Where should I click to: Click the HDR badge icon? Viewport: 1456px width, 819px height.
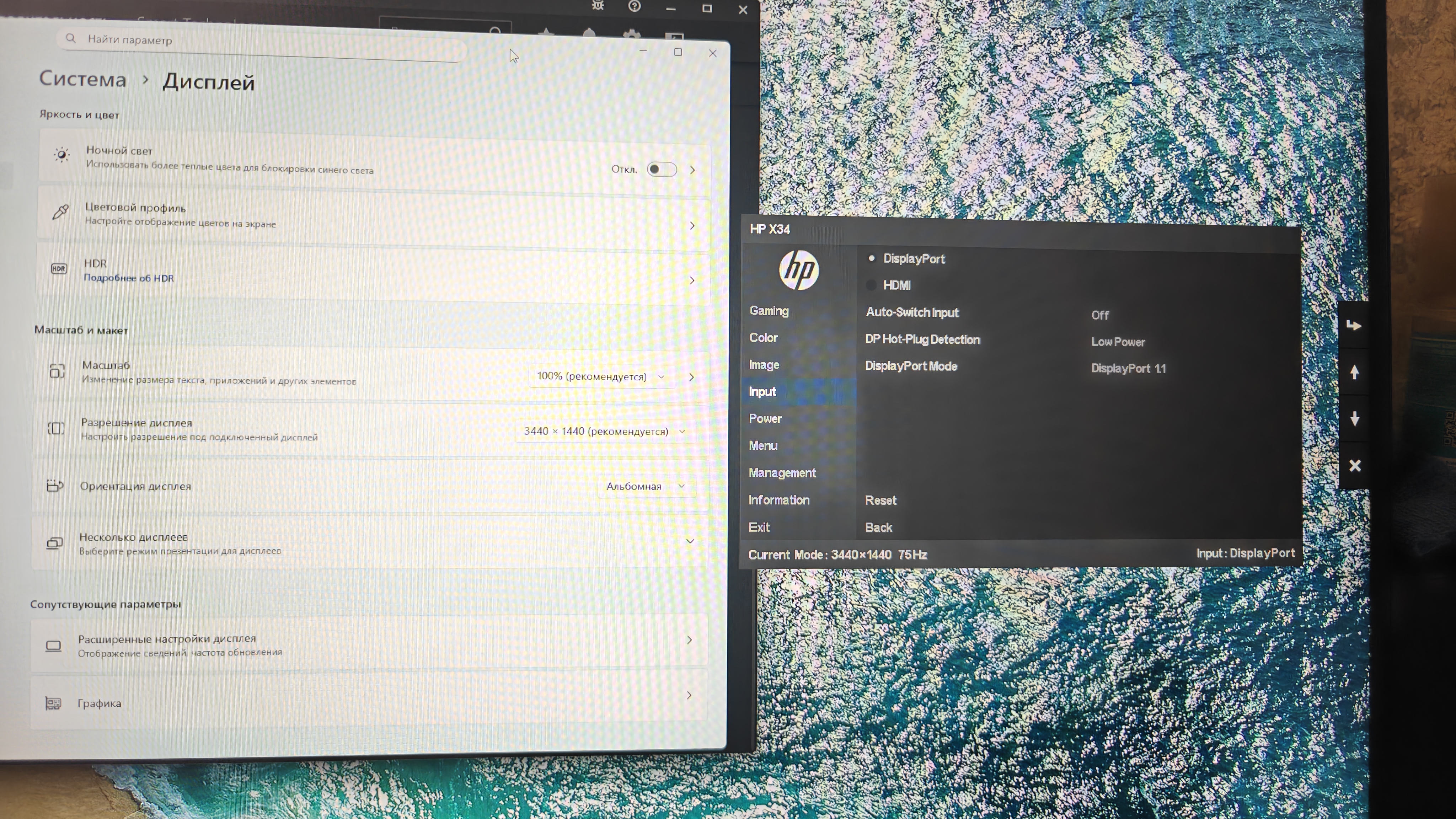pos(59,269)
